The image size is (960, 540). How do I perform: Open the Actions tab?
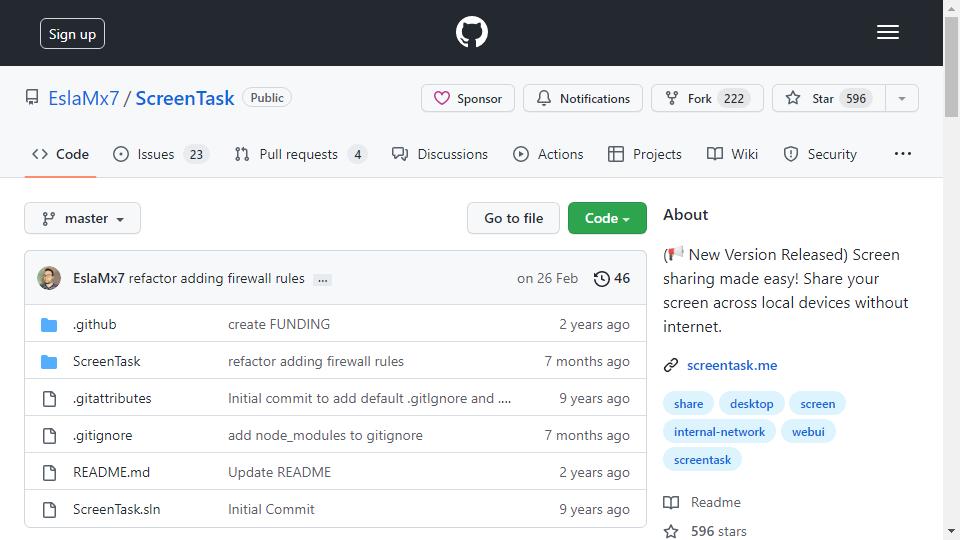[548, 154]
